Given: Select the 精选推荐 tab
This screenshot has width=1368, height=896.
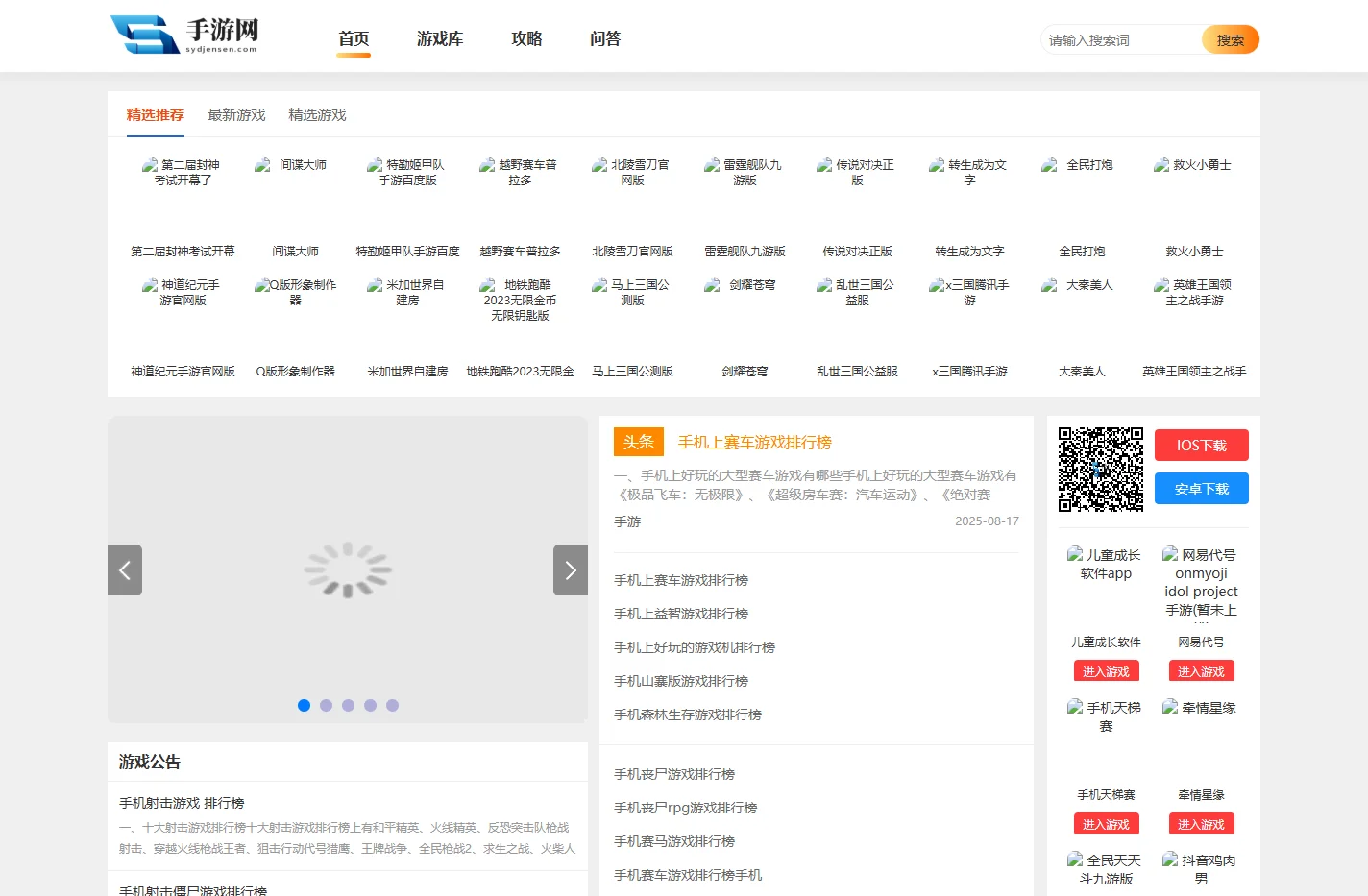Looking at the screenshot, I should (155, 114).
